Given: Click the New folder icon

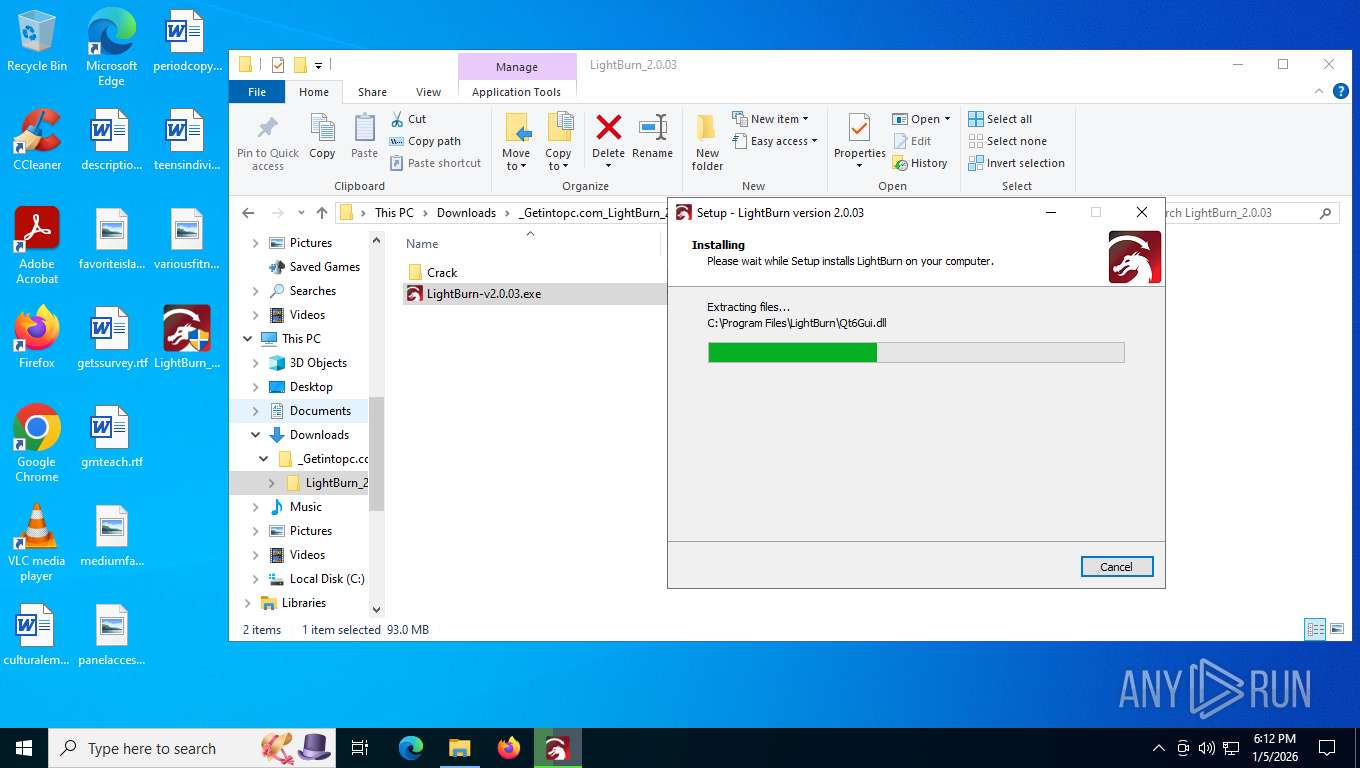Looking at the screenshot, I should 707,129.
